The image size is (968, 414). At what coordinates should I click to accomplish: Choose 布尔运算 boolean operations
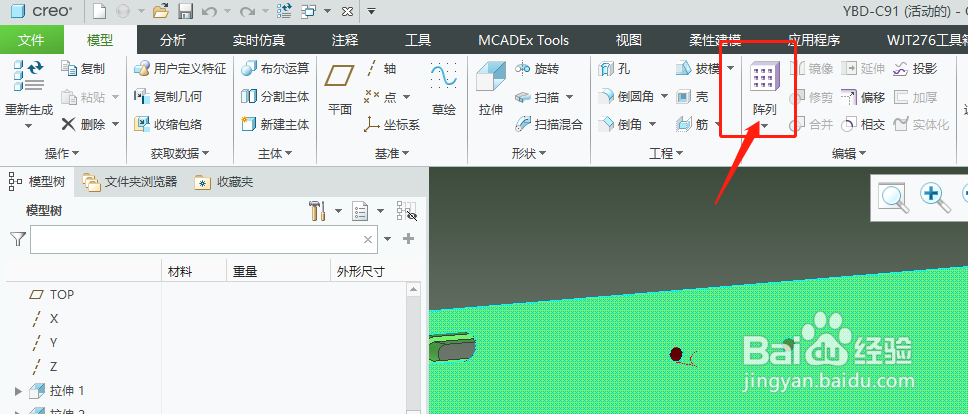coord(275,68)
